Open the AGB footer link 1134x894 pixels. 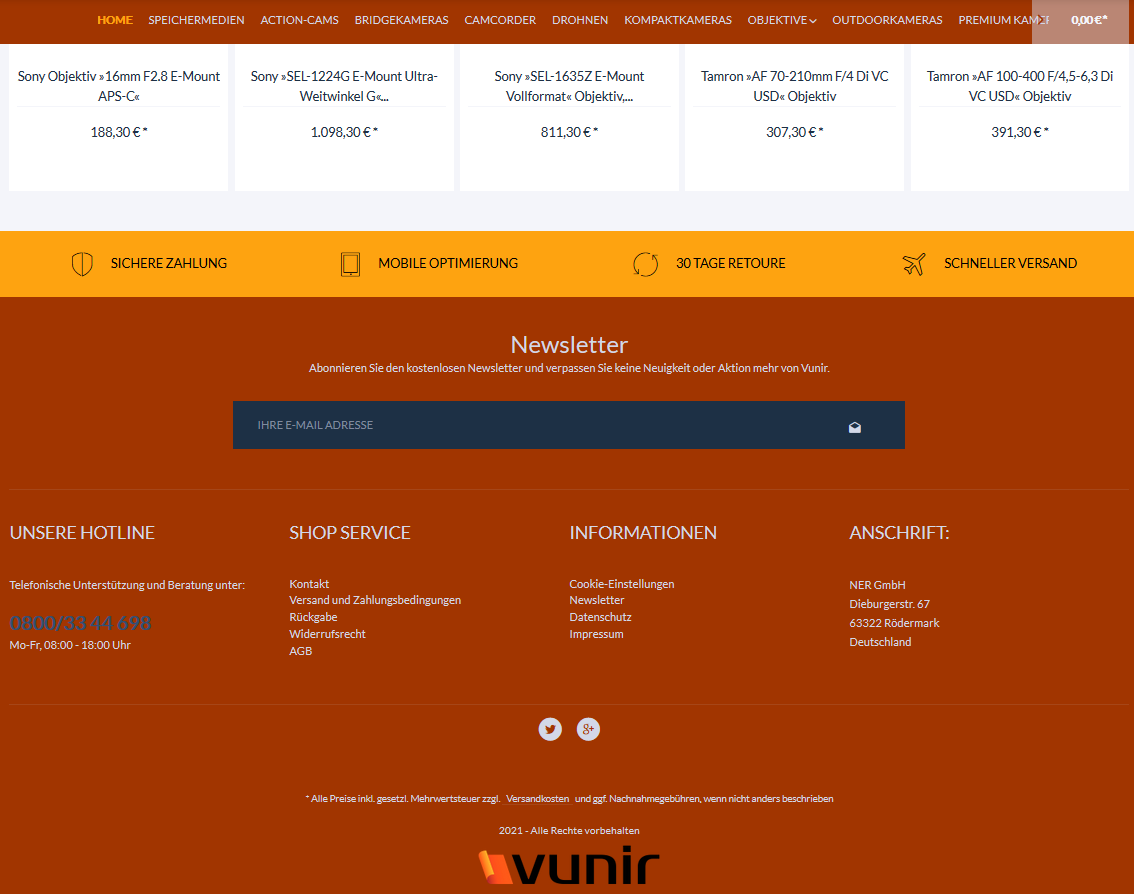[x=301, y=651]
